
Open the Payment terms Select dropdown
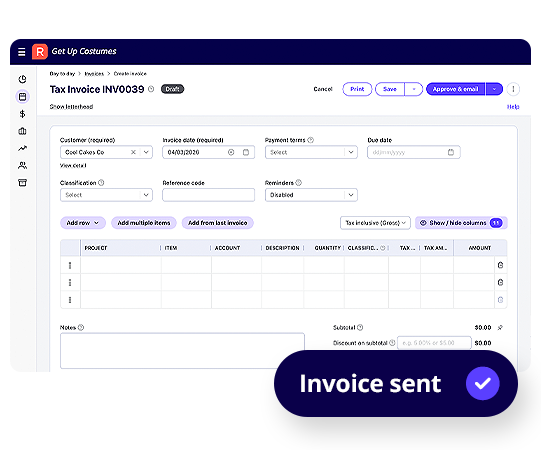pyautogui.click(x=311, y=152)
